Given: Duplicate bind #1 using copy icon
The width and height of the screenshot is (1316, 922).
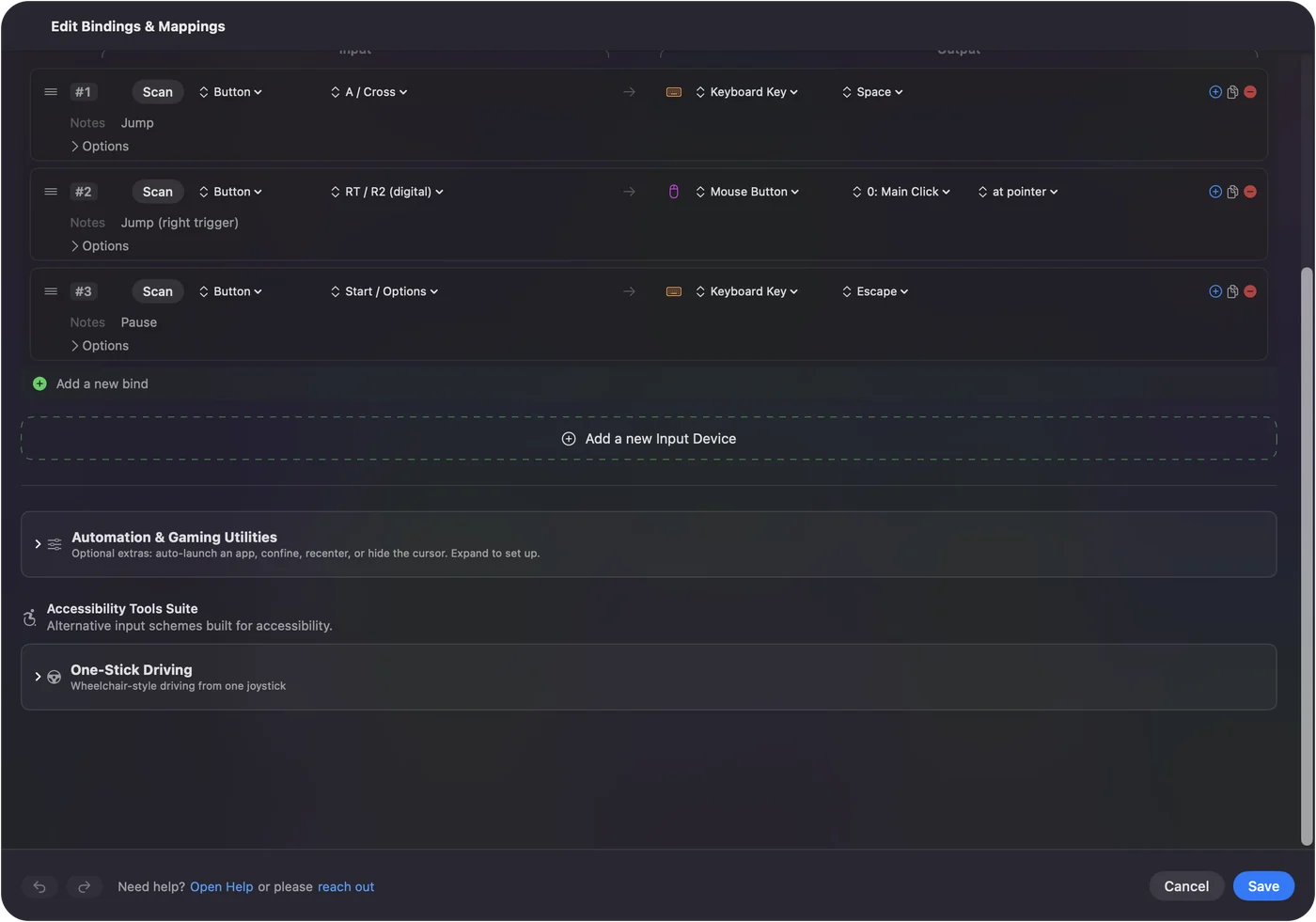Looking at the screenshot, I should click(1232, 92).
